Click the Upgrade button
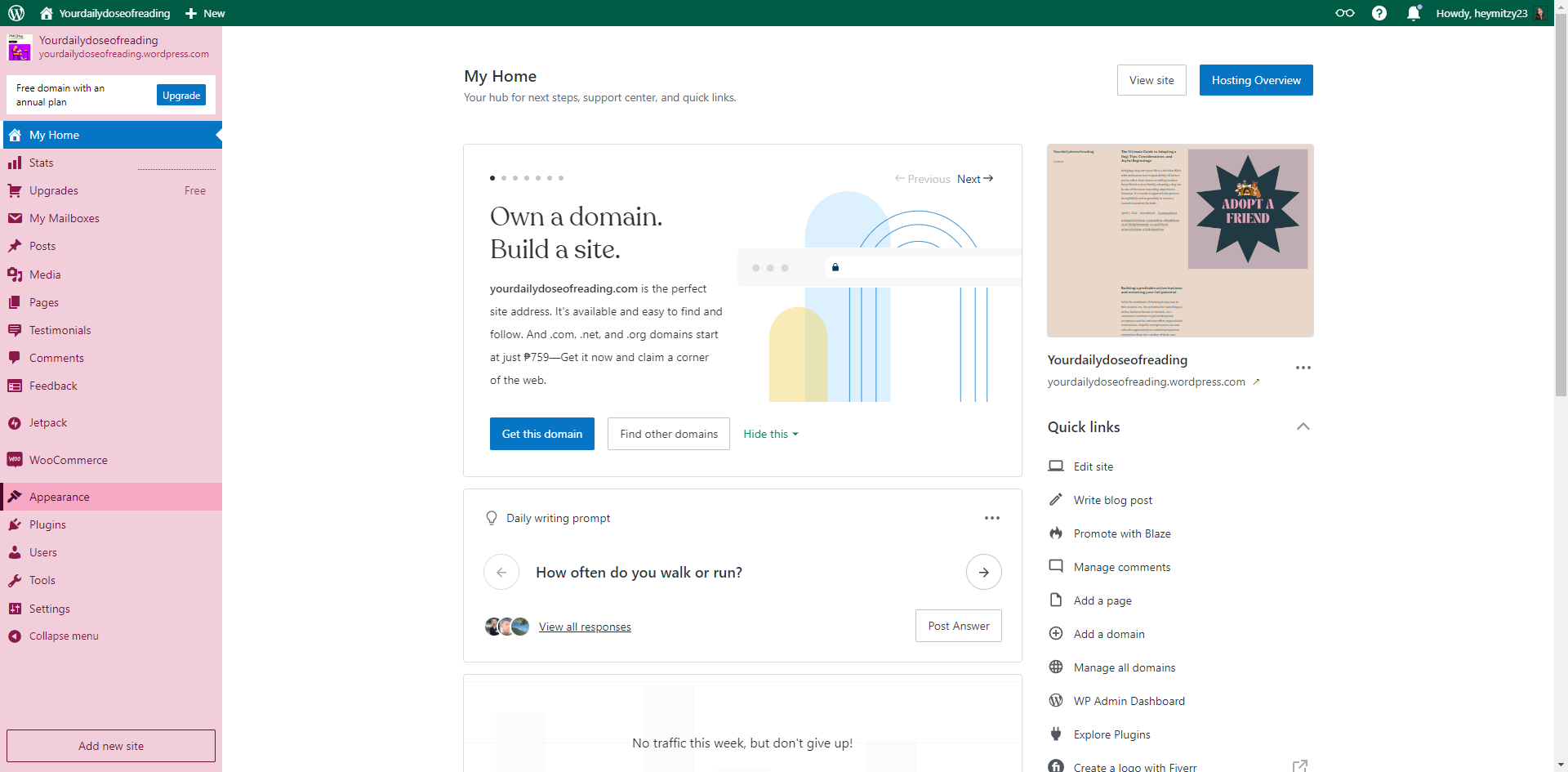This screenshot has height=772, width=1568. click(181, 96)
